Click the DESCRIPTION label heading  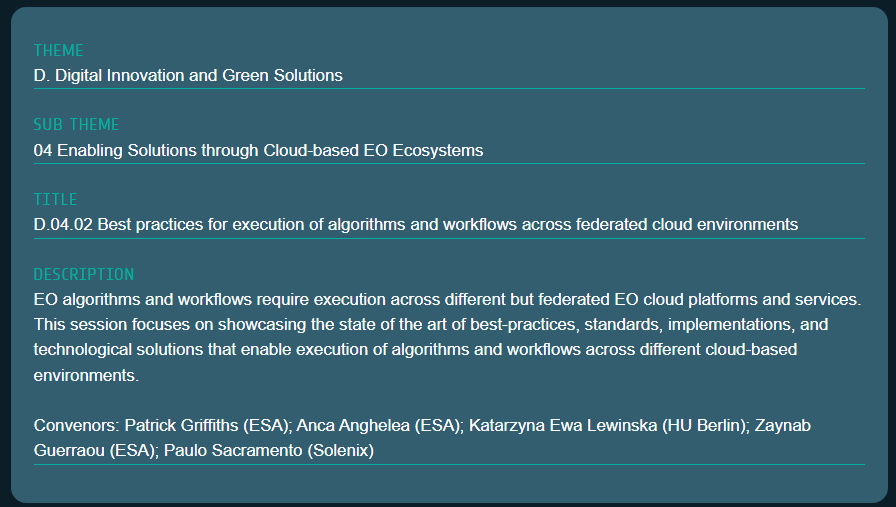coord(84,274)
